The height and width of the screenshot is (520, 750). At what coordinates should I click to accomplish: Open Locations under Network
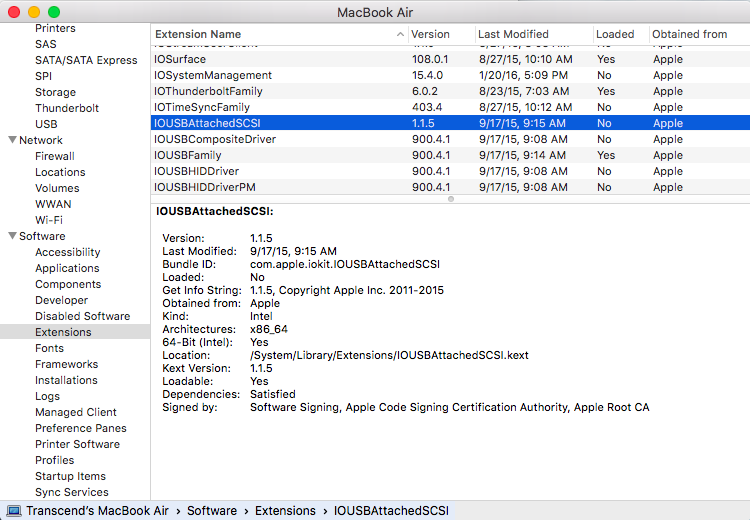pyautogui.click(x=60, y=172)
